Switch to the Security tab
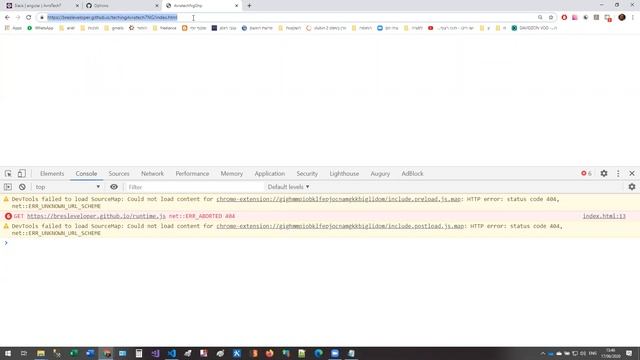The image size is (640, 360). point(307,173)
